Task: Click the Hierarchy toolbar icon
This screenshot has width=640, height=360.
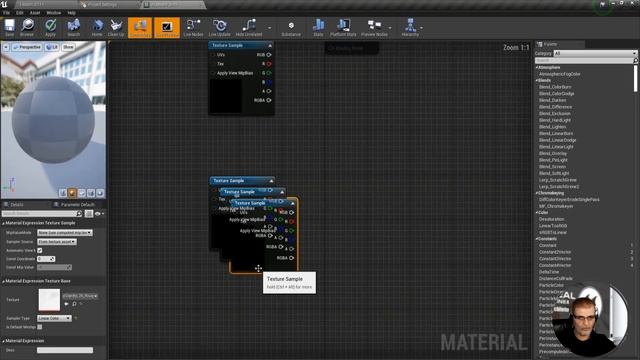Action: tap(410, 27)
